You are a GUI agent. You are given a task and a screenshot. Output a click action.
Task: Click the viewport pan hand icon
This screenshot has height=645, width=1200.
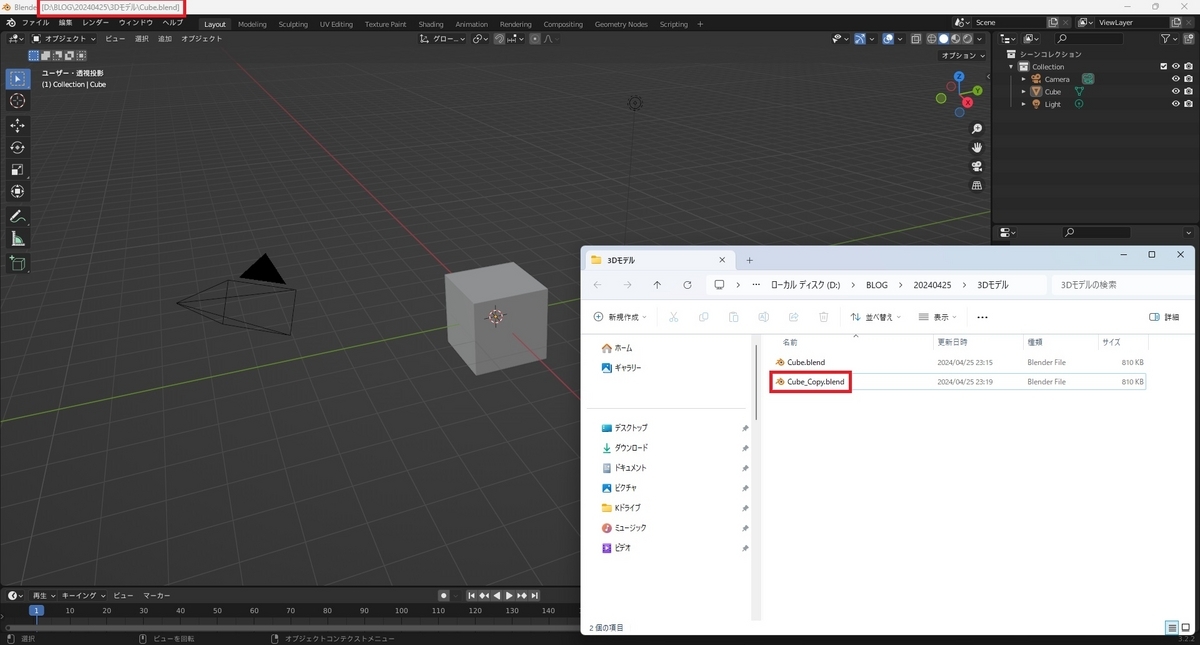(x=977, y=147)
